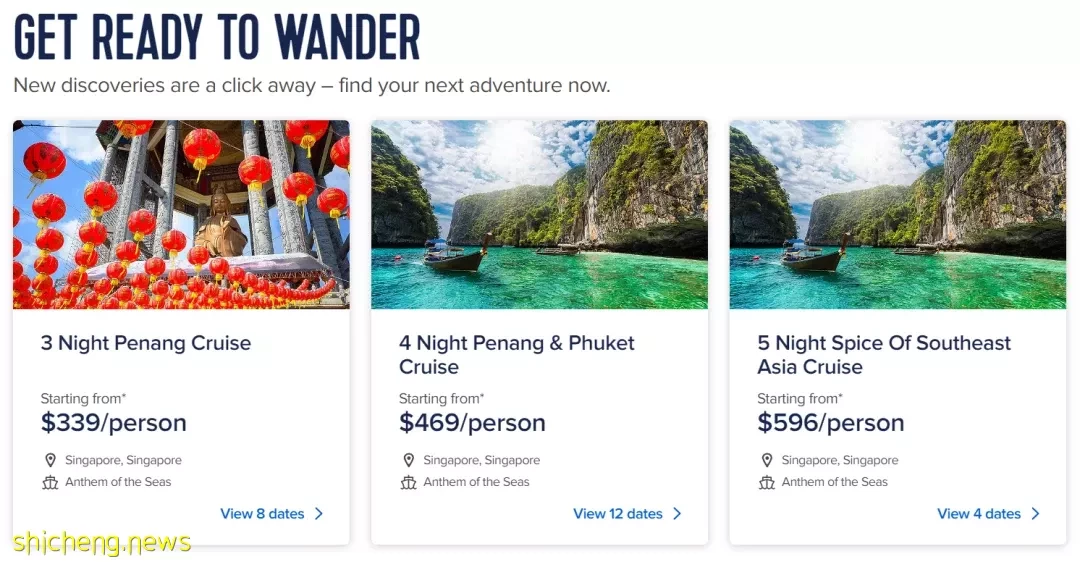
Task: Click location pin icon on Penang Cruise card
Action: click(50, 460)
